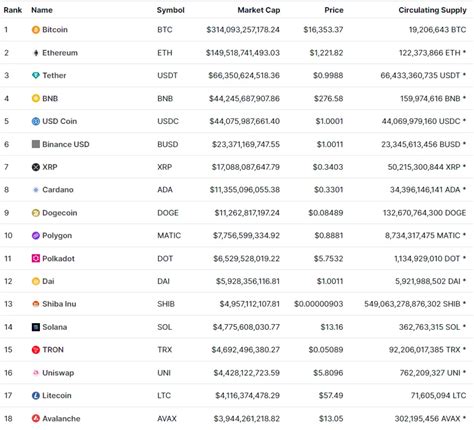Open the Dogecoin name link
474x430 pixels.
point(60,213)
